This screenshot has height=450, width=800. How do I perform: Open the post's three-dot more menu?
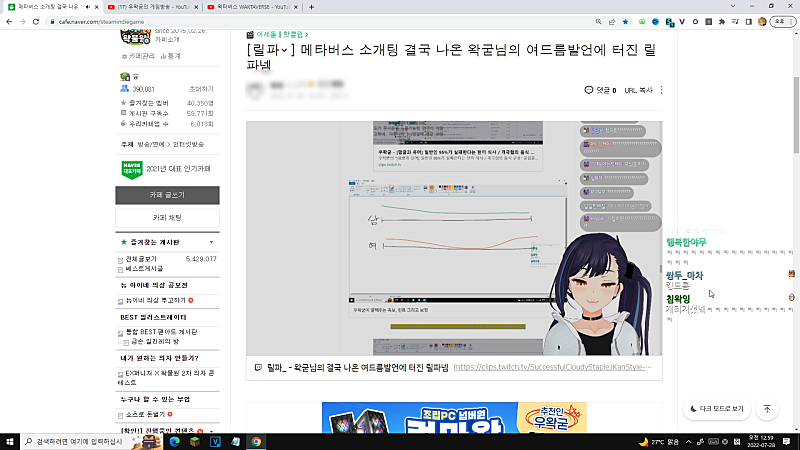pyautogui.click(x=662, y=90)
